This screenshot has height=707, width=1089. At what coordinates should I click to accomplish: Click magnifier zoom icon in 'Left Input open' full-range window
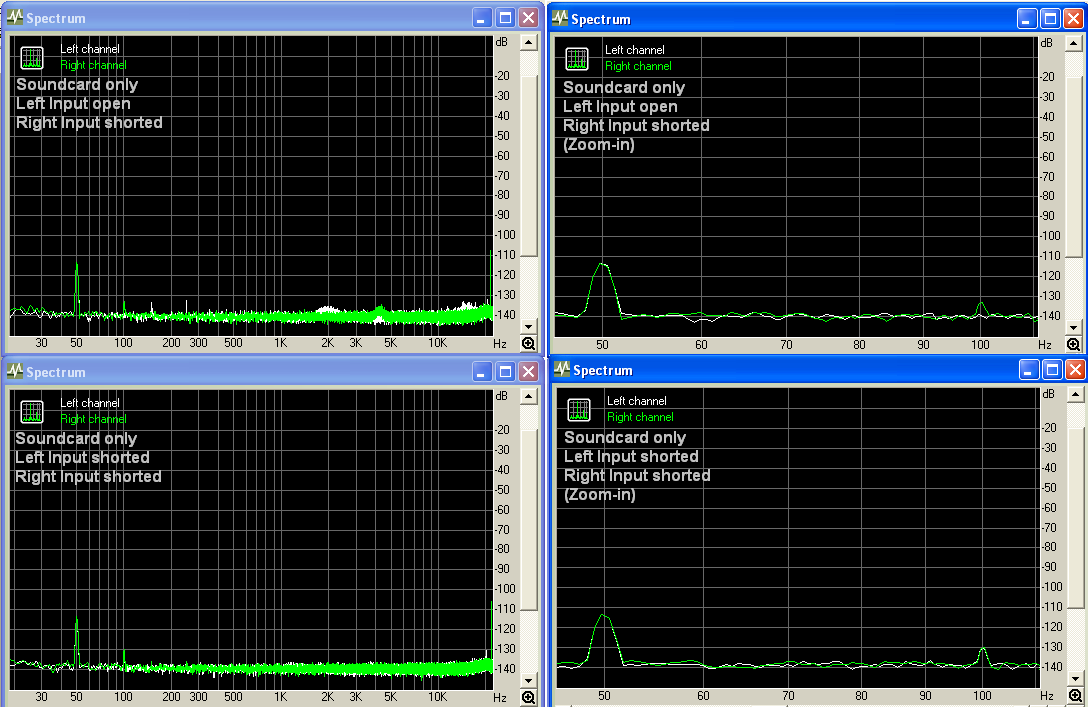pyautogui.click(x=529, y=343)
